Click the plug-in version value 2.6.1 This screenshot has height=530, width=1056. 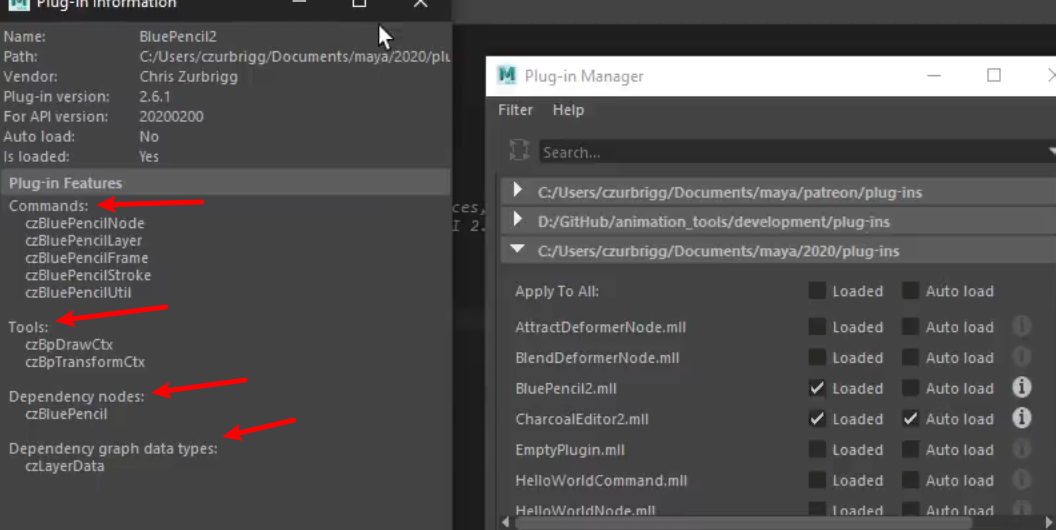click(155, 96)
